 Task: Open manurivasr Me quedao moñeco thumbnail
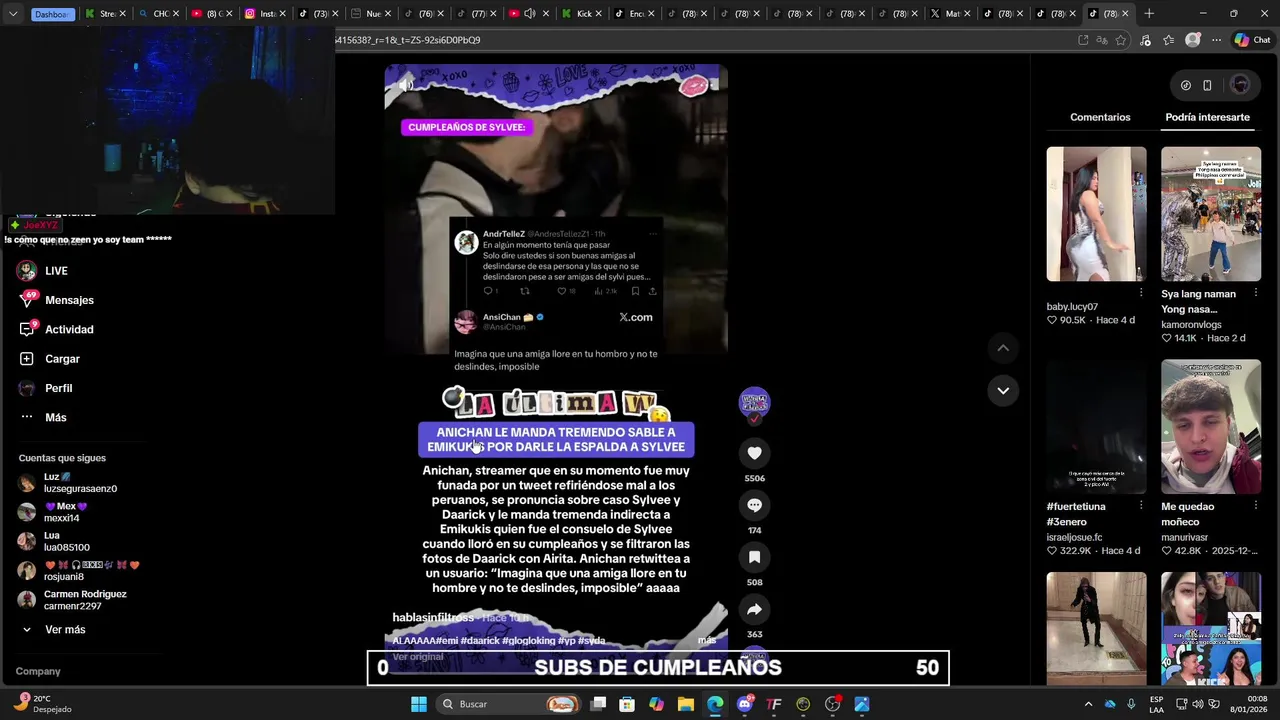pyautogui.click(x=1211, y=427)
